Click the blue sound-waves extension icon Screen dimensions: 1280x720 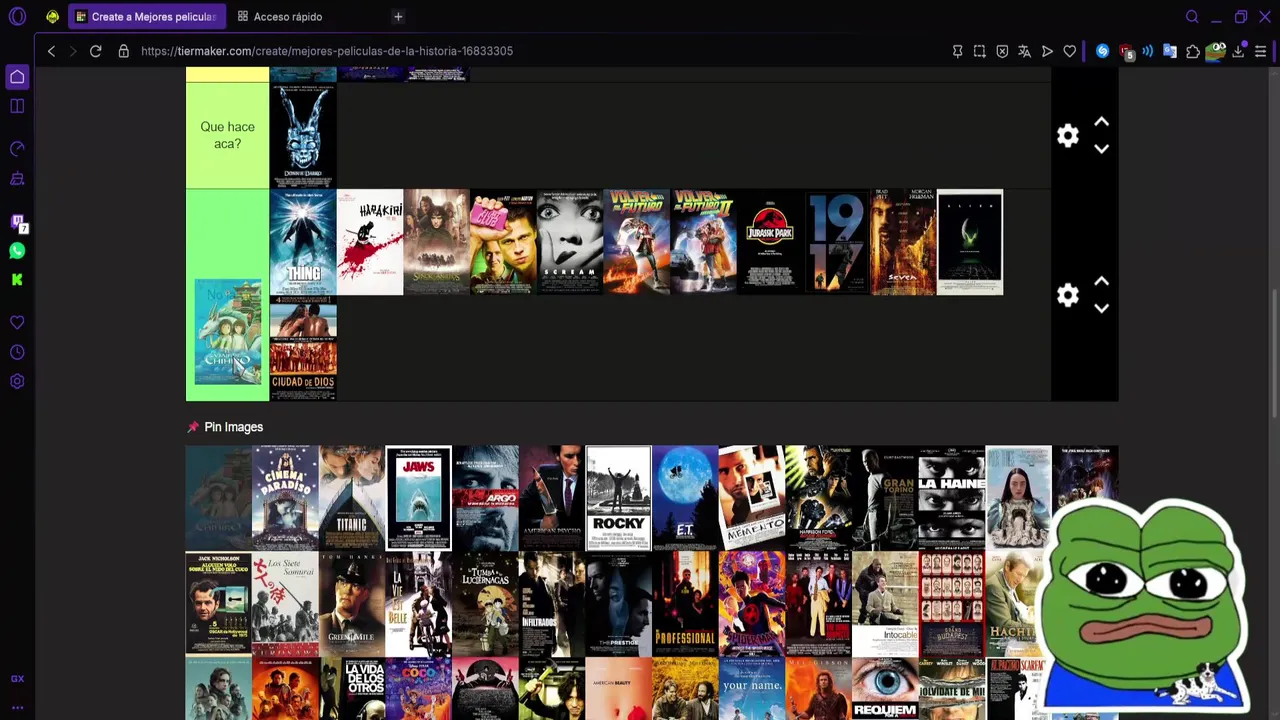click(1148, 51)
